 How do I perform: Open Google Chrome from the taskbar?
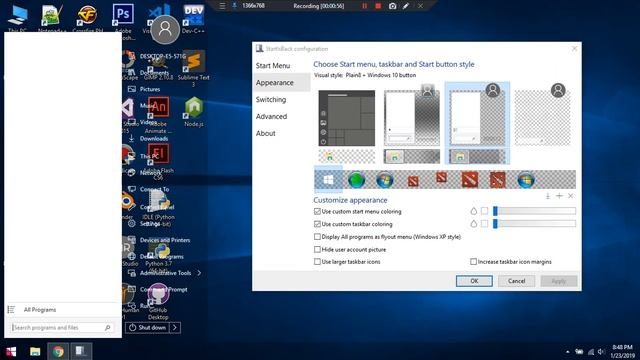coord(58,351)
